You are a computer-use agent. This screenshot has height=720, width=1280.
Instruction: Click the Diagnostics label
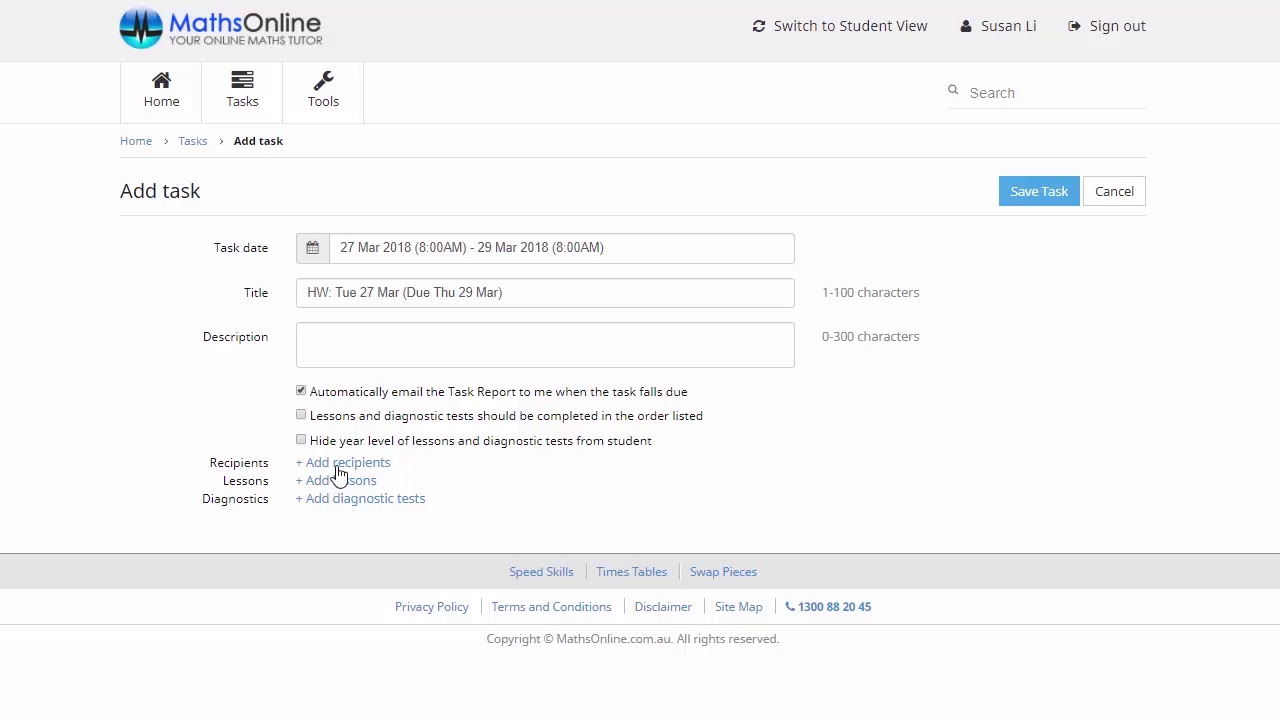click(x=235, y=499)
